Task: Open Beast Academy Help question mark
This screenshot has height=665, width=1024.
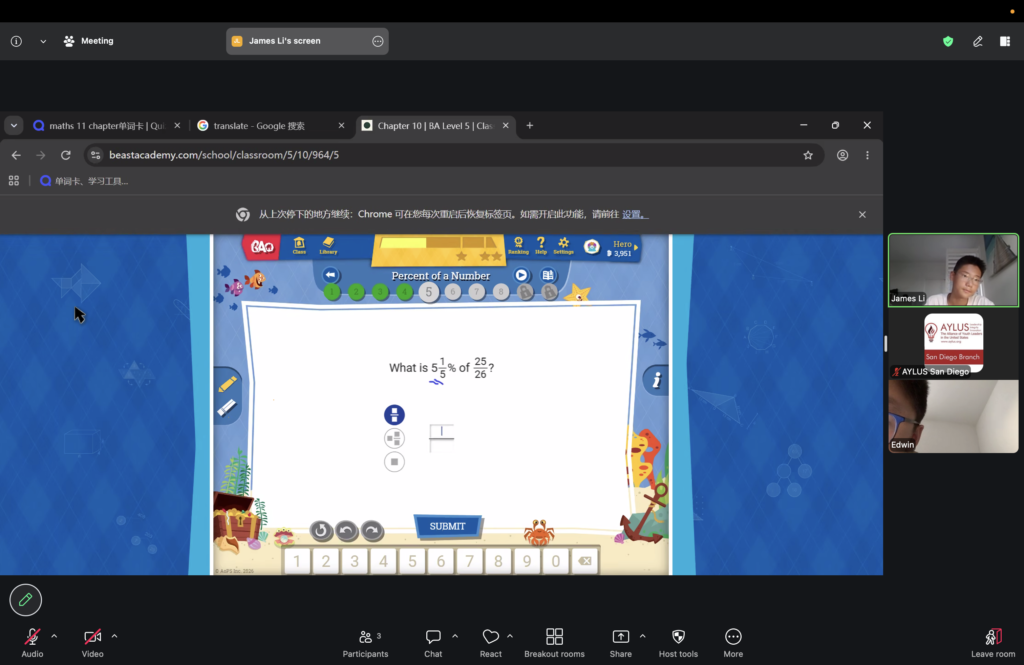Action: [x=541, y=246]
